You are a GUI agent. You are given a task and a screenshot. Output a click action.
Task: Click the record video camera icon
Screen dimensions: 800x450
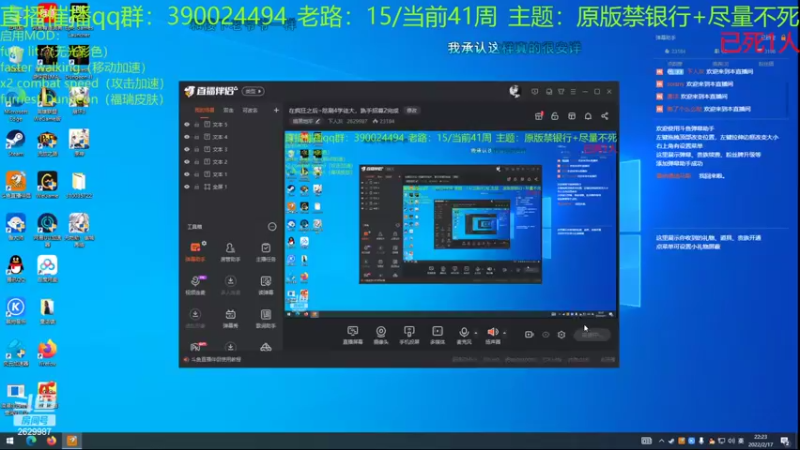tap(529, 335)
